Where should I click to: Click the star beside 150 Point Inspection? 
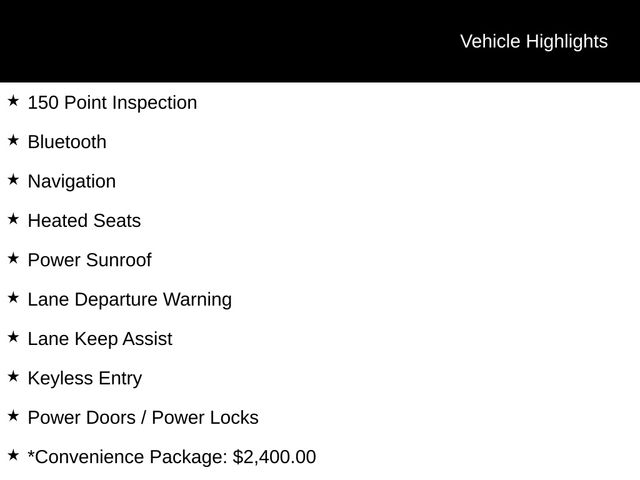13,101
